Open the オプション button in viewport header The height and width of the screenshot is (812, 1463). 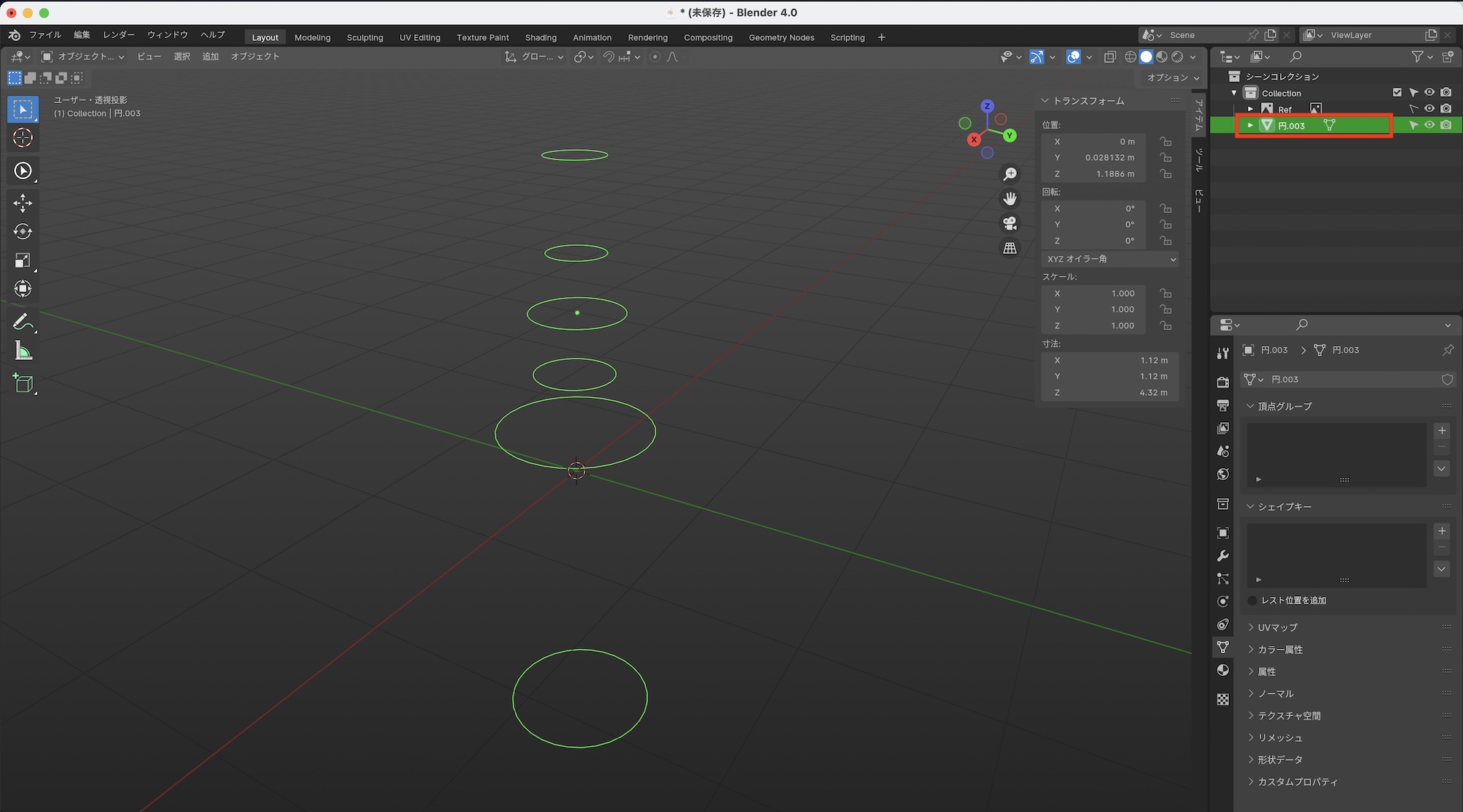point(1173,78)
